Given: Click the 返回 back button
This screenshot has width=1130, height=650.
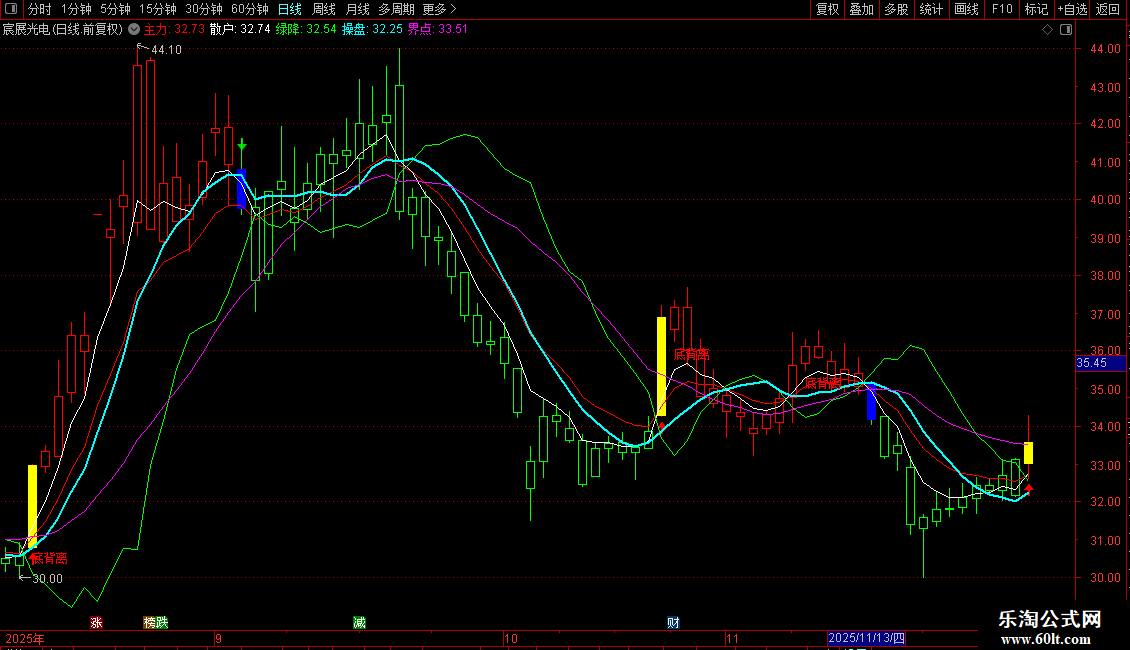Looking at the screenshot, I should pyautogui.click(x=1108, y=9).
